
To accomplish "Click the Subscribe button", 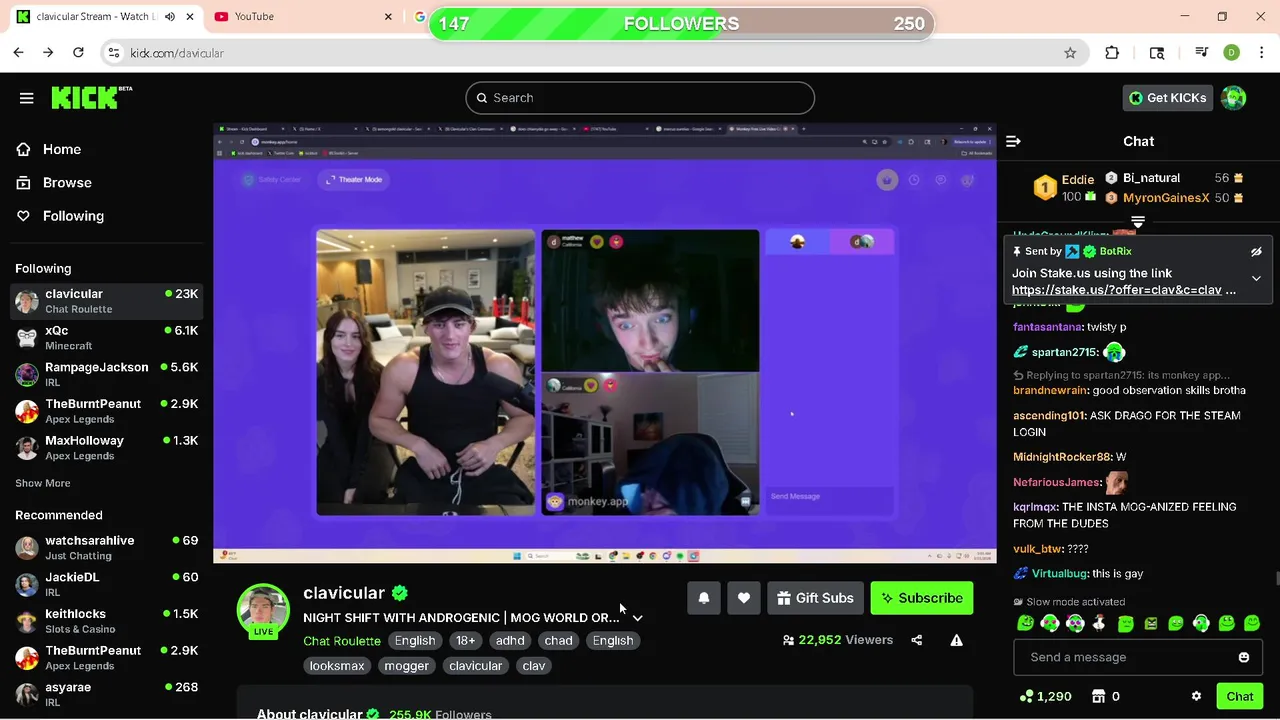I will tap(922, 598).
